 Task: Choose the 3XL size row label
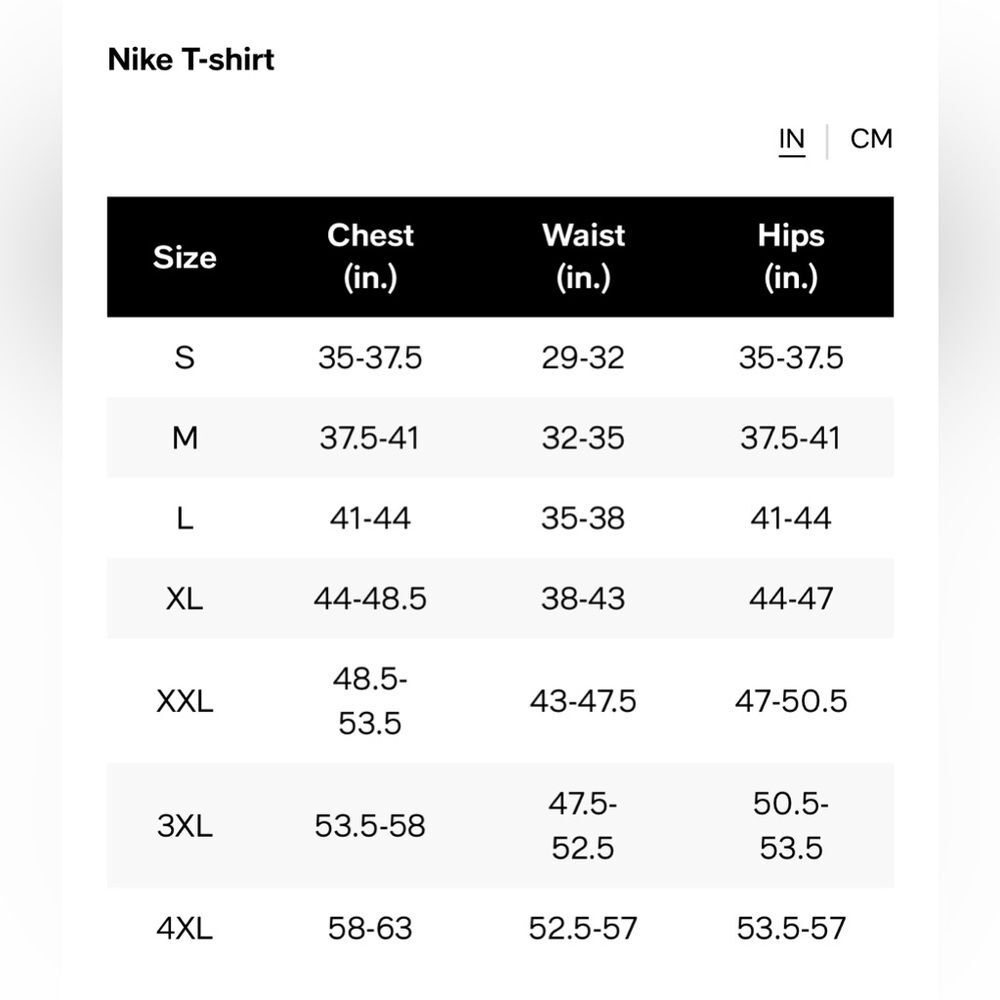point(184,826)
